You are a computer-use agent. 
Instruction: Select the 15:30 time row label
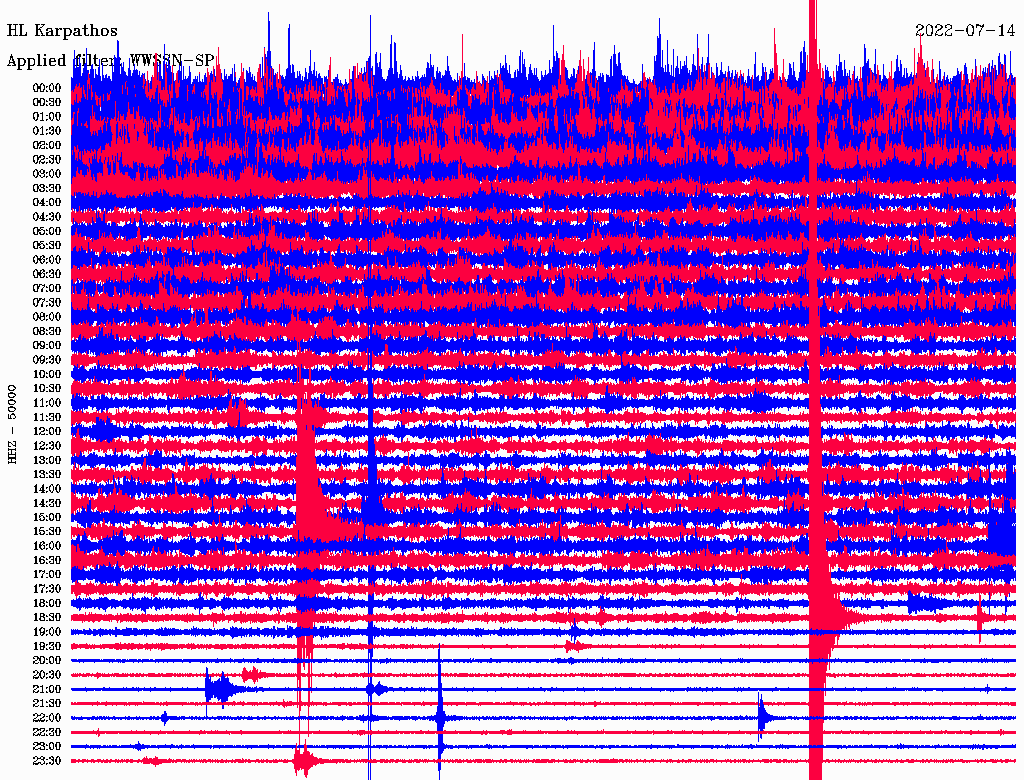[47, 532]
